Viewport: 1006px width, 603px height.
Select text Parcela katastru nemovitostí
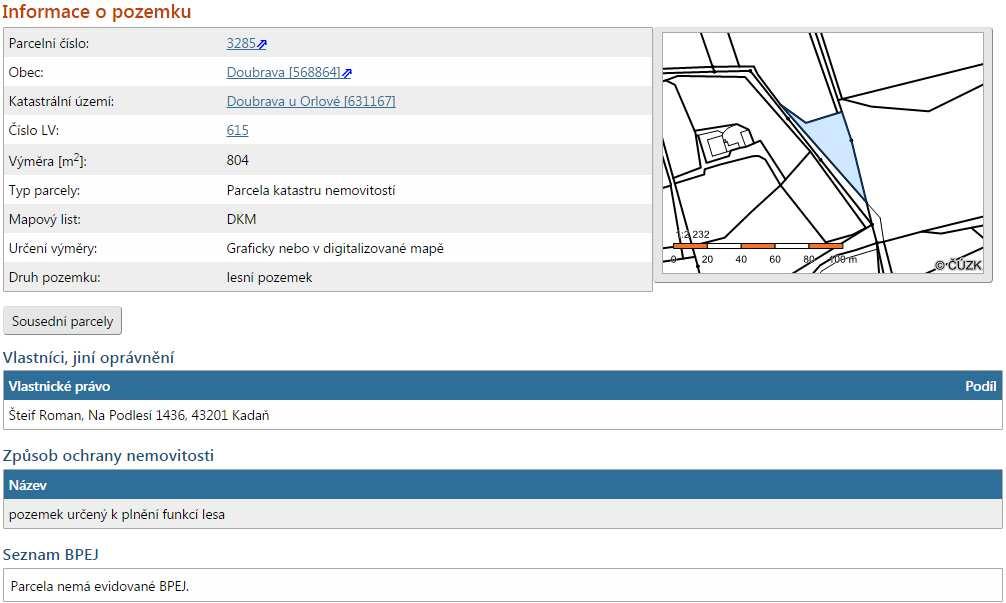(x=311, y=191)
